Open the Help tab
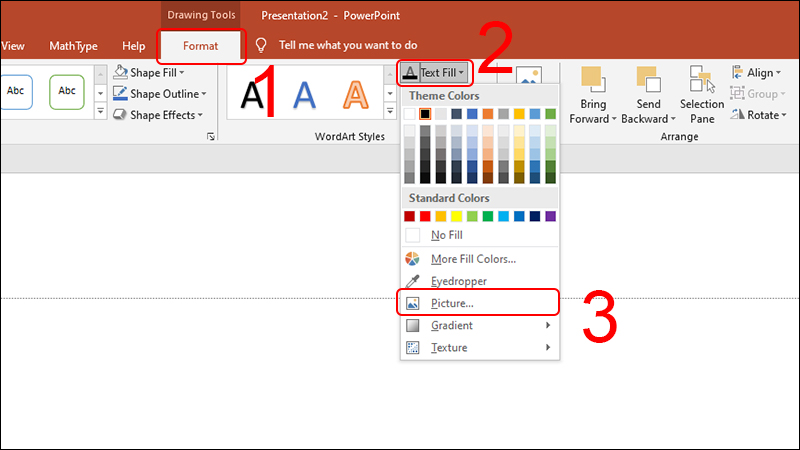The width and height of the screenshot is (800, 450). 134,46
